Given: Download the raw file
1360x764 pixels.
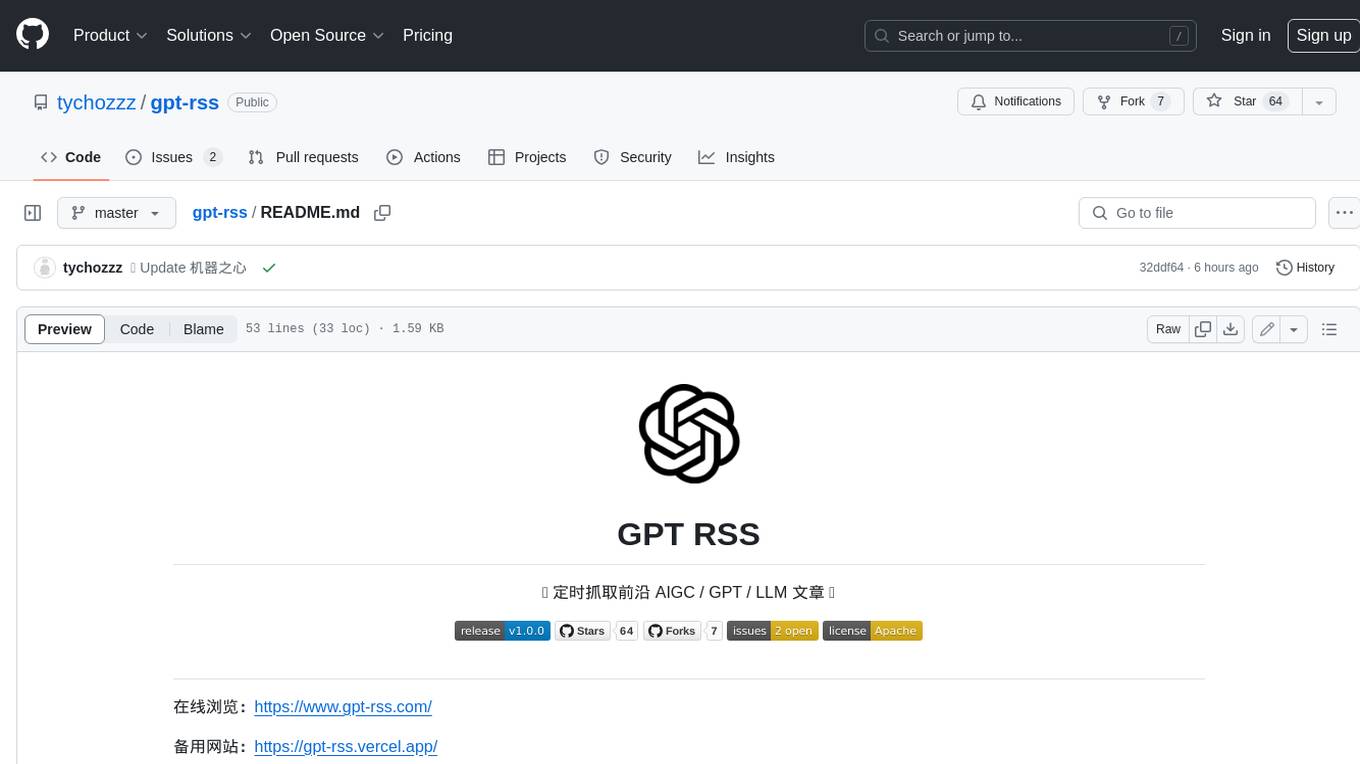Looking at the screenshot, I should tap(1231, 329).
